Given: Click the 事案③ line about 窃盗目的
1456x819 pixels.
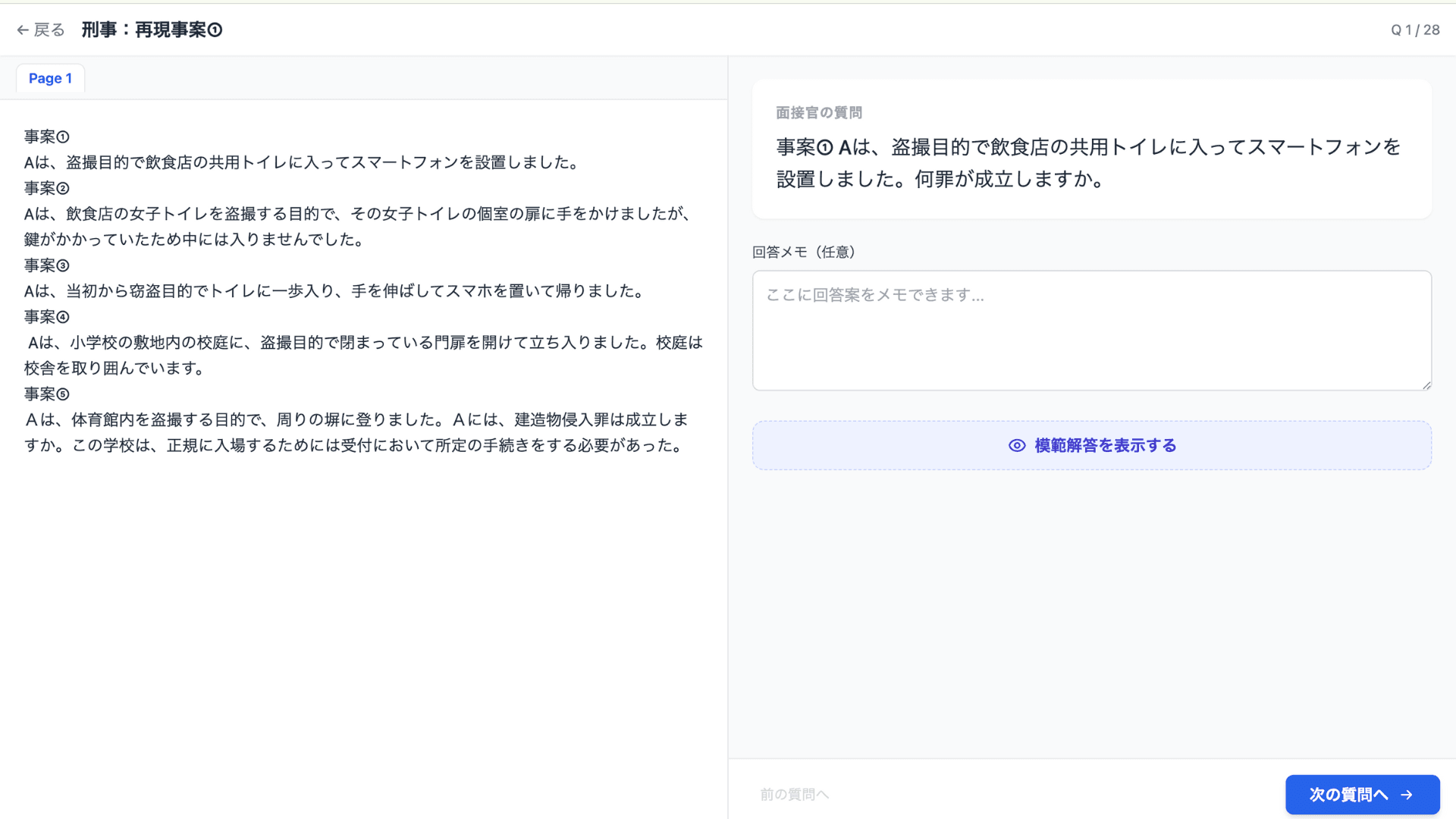Looking at the screenshot, I should (x=334, y=290).
